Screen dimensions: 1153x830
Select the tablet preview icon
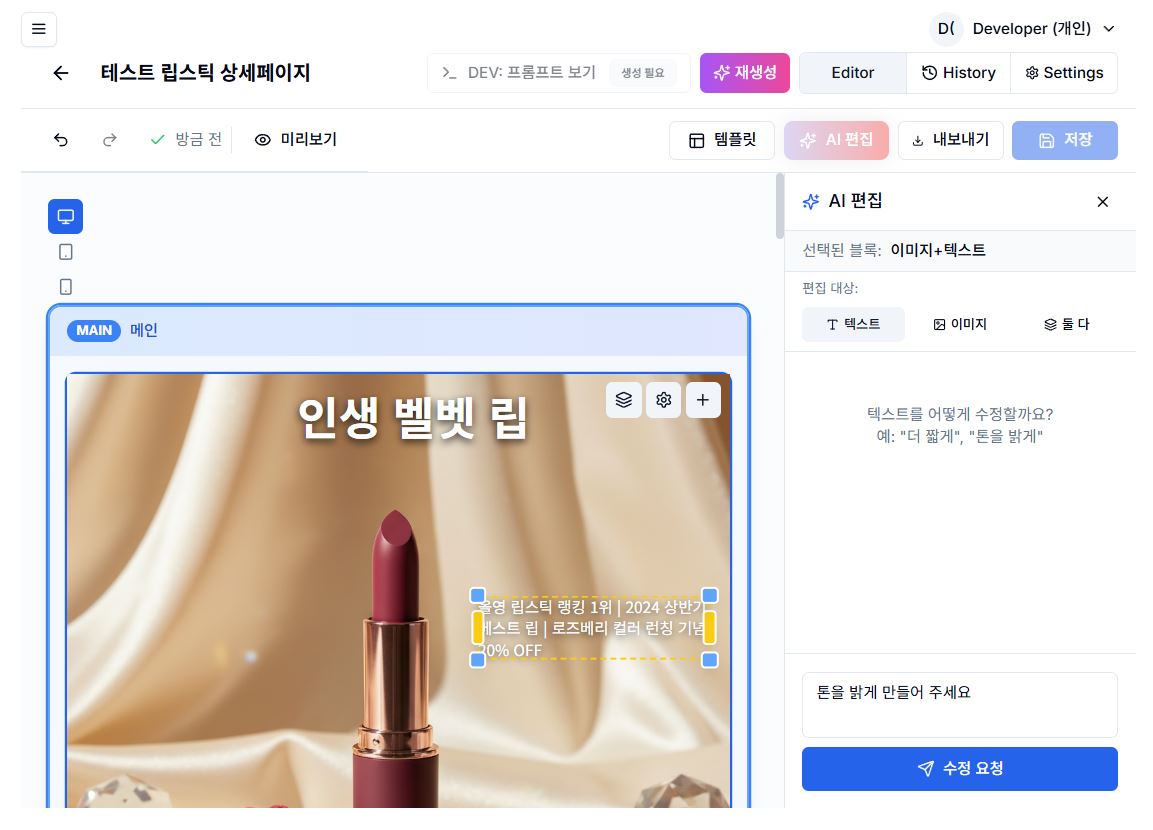pyautogui.click(x=65, y=251)
